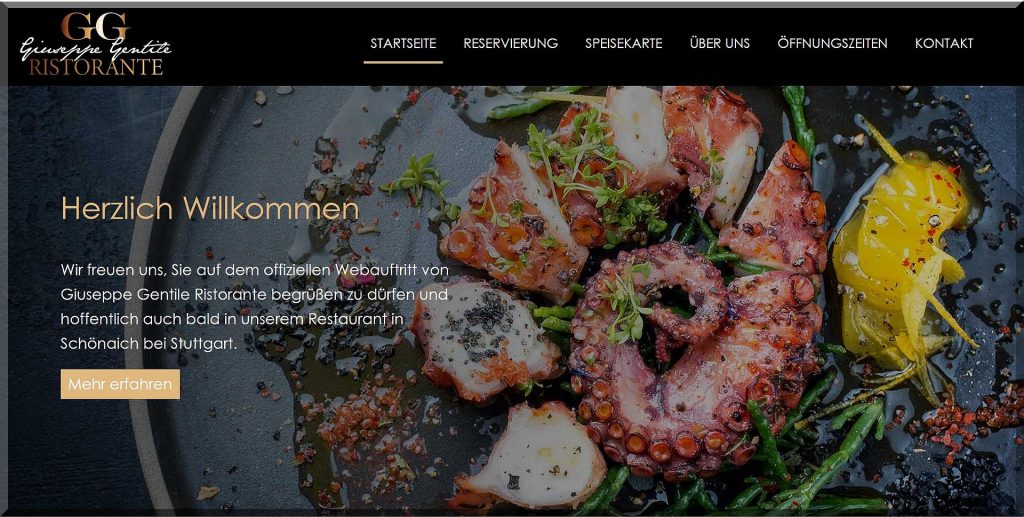Click the welcome paragraph starting Wir freuen uns
This screenshot has height=517, width=1024.
(x=255, y=306)
